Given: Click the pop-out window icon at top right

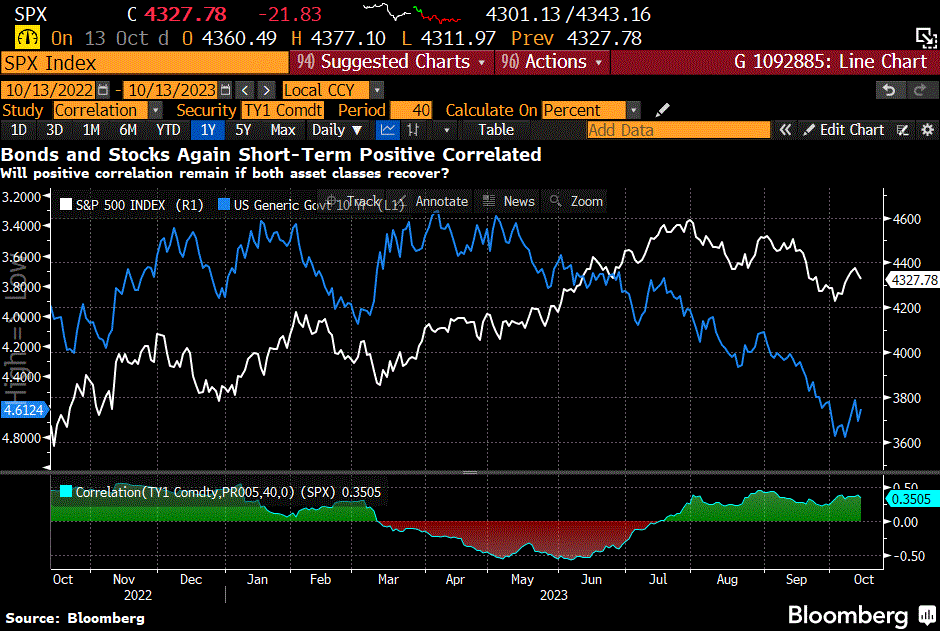Looking at the screenshot, I should point(926,38).
